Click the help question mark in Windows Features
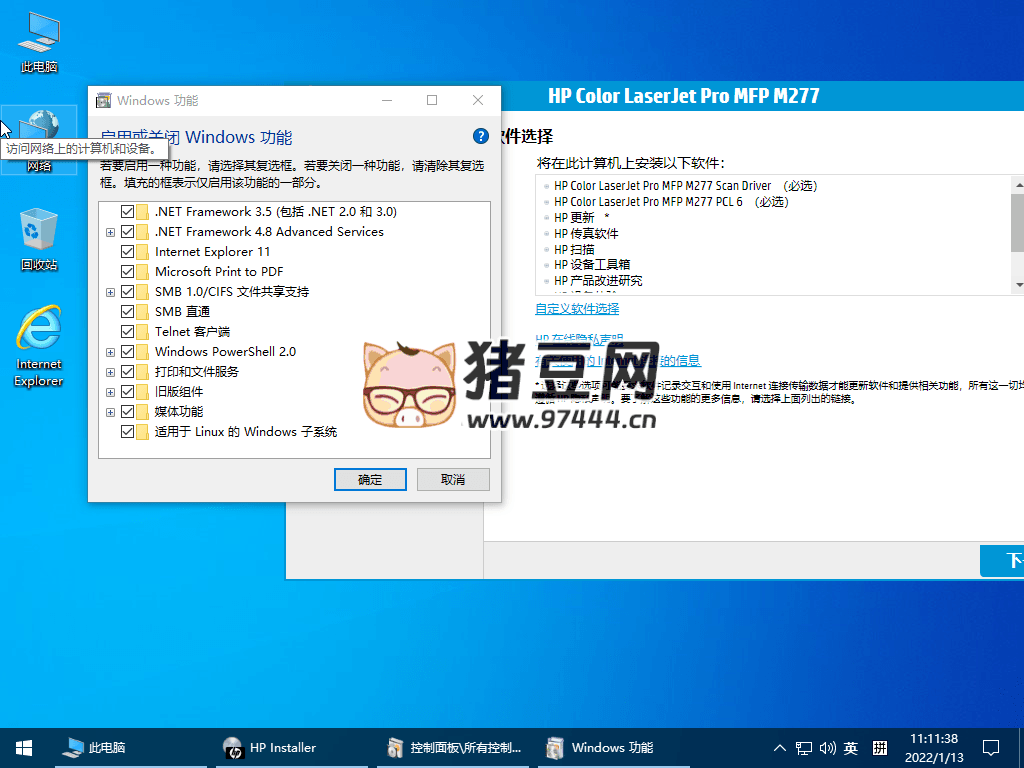Screen dimensions: 1024x768 point(480,137)
